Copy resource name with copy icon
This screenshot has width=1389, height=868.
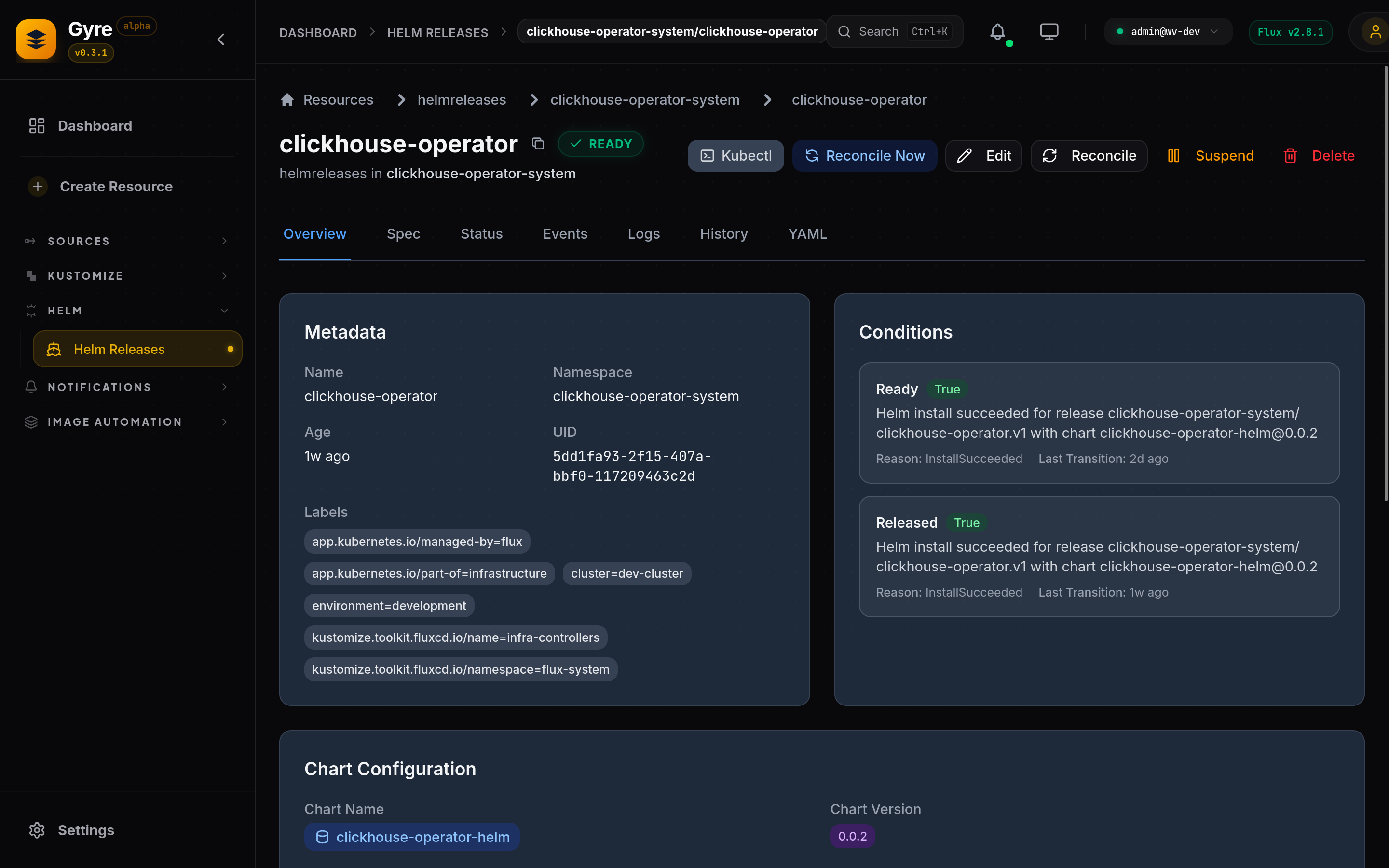[x=538, y=144]
